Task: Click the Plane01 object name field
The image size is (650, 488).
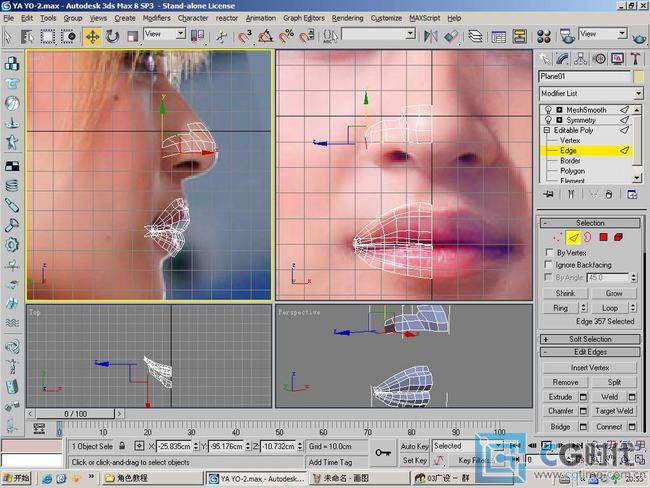Action: pyautogui.click(x=585, y=76)
